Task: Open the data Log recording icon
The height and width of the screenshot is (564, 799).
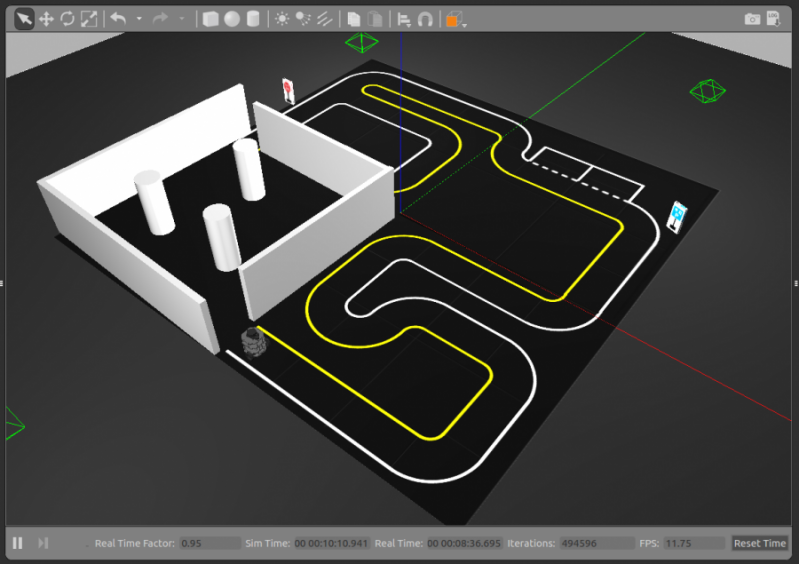Action: 774,19
